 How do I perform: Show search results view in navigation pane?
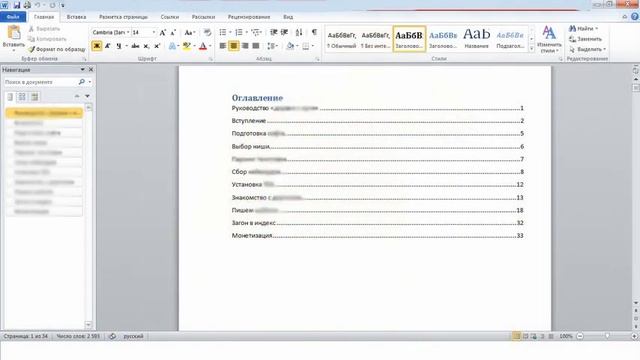tap(34, 97)
